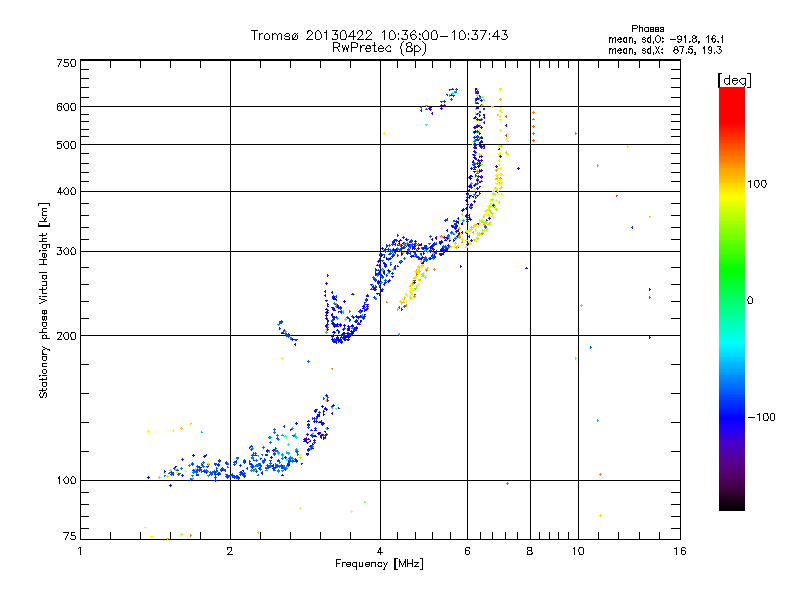Click the x-axis '4' tick label
Screen dimensions: 800x600
pos(380,551)
